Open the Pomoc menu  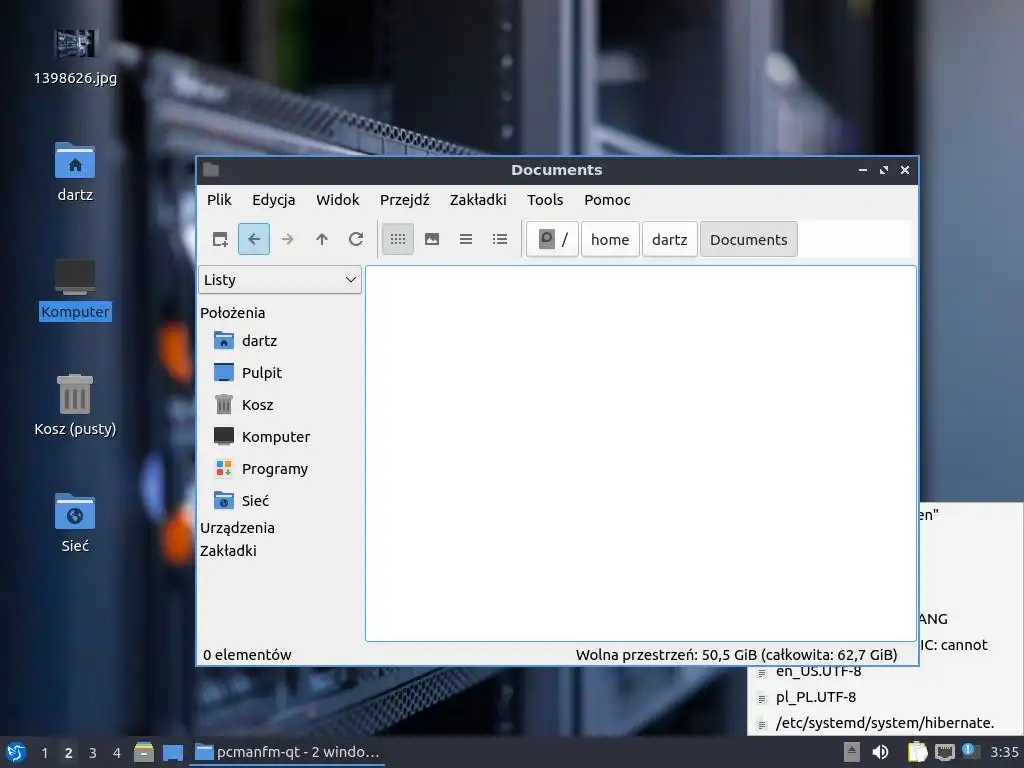point(607,200)
